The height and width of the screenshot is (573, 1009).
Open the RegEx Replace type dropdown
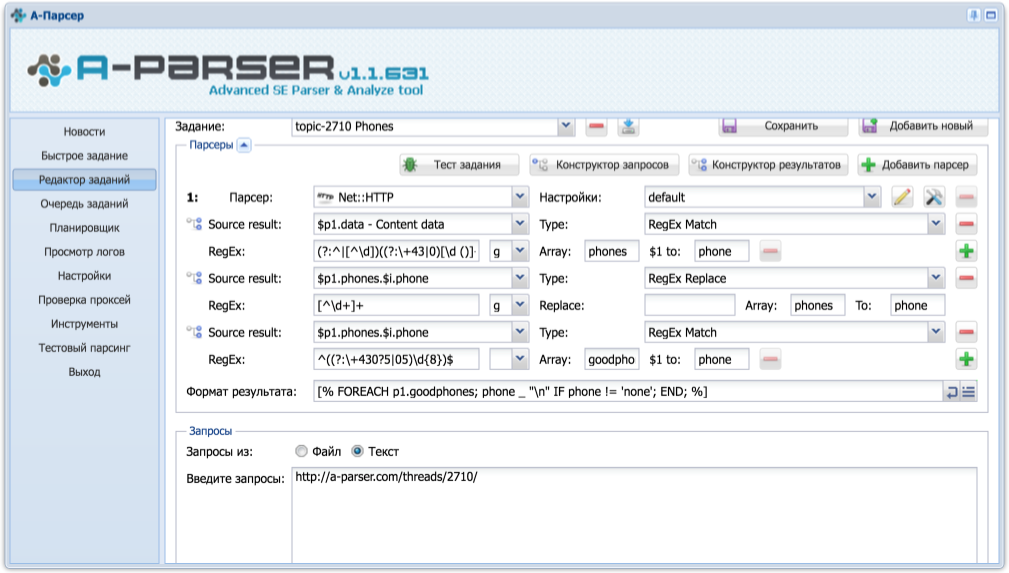(x=936, y=278)
